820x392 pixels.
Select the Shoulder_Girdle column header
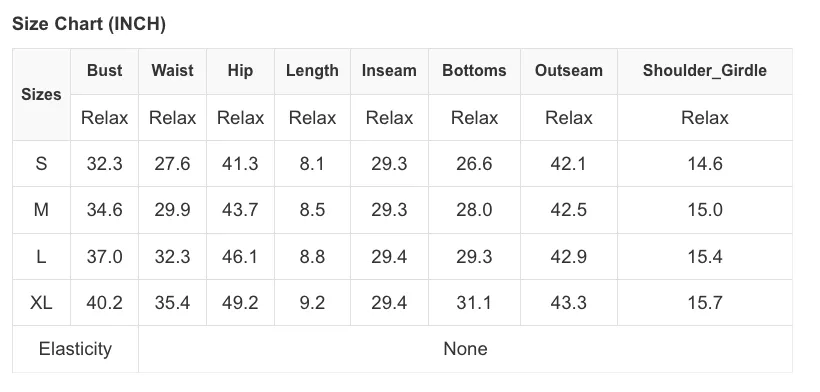[x=704, y=71]
